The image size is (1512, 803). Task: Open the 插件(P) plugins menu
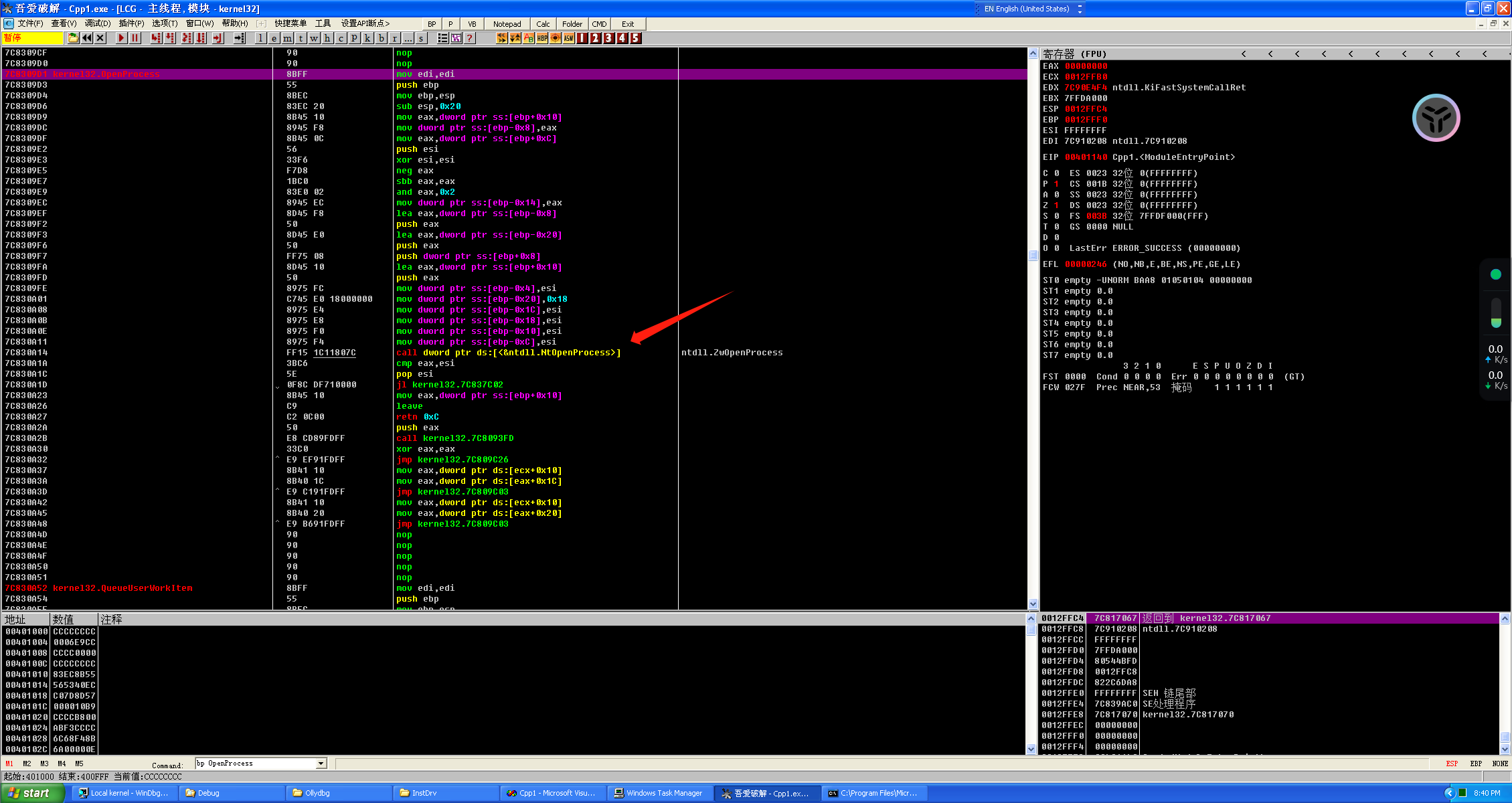(x=131, y=23)
